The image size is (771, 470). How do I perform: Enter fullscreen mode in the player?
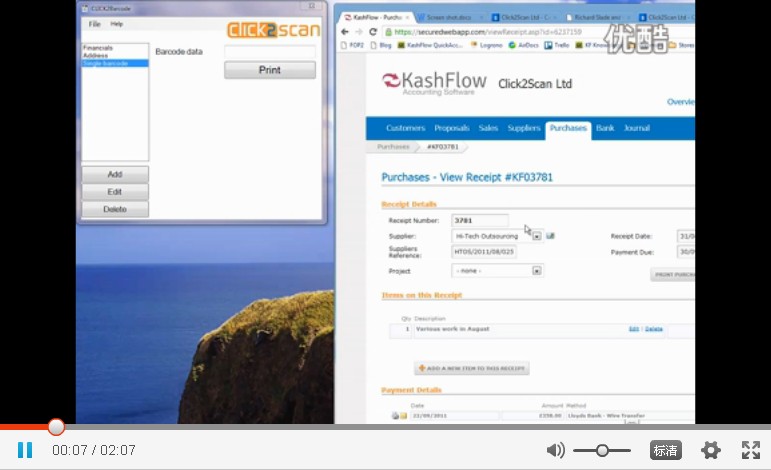pyautogui.click(x=751, y=450)
